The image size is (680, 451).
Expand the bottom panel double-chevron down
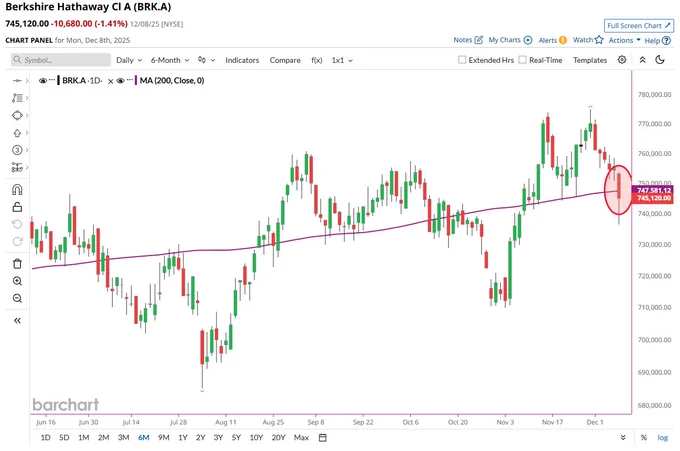(623, 438)
